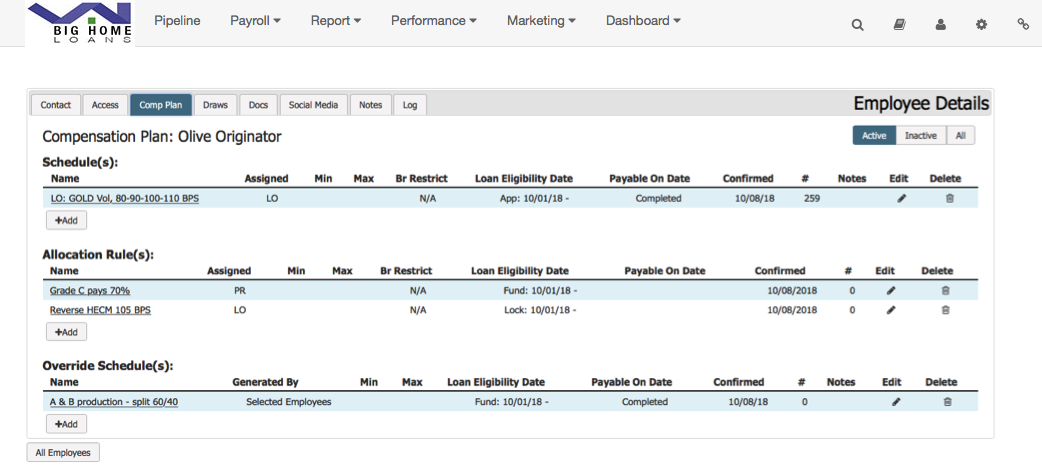The height and width of the screenshot is (474, 1042).
Task: Edit the A & B production override
Action: click(896, 402)
